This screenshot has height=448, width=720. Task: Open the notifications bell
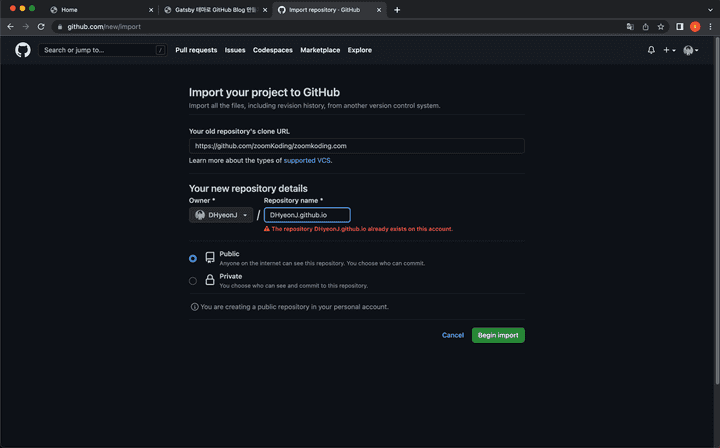click(651, 50)
